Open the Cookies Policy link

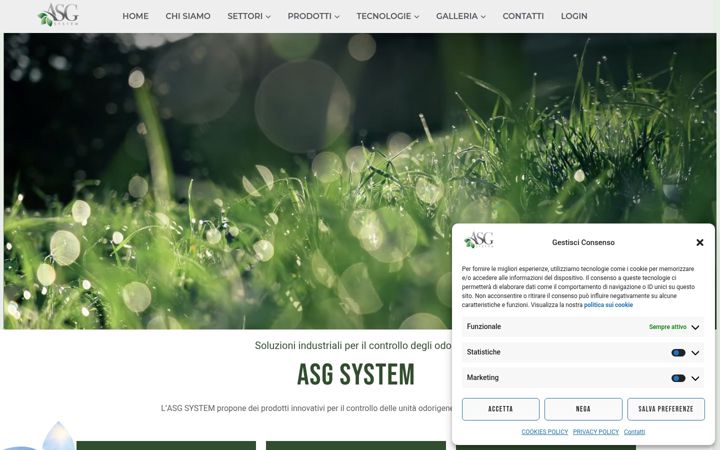click(545, 432)
